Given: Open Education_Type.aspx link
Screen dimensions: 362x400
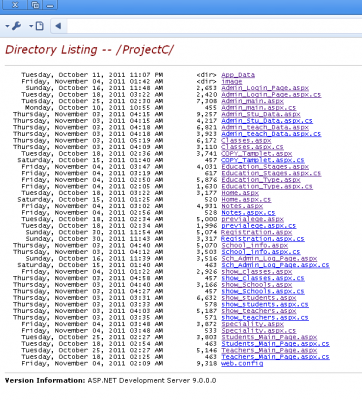Looking at the screenshot, I should coord(261,180).
